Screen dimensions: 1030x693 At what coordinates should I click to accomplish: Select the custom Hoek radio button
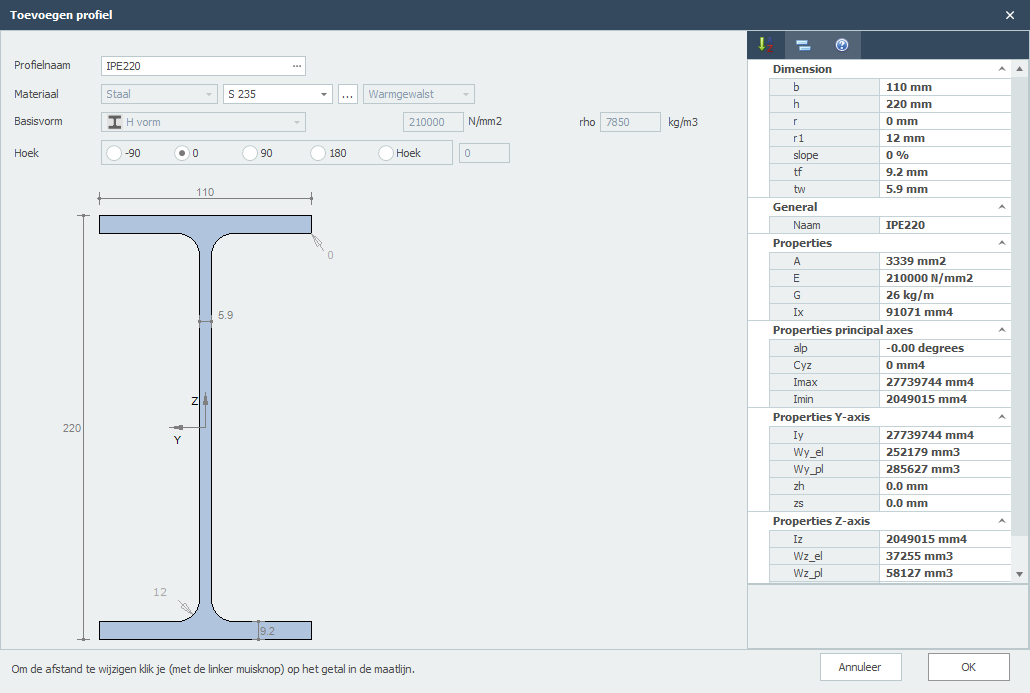386,153
